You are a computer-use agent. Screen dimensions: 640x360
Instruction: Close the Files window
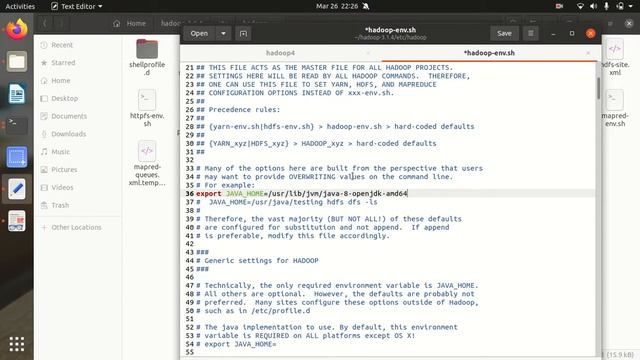coord(629,24)
